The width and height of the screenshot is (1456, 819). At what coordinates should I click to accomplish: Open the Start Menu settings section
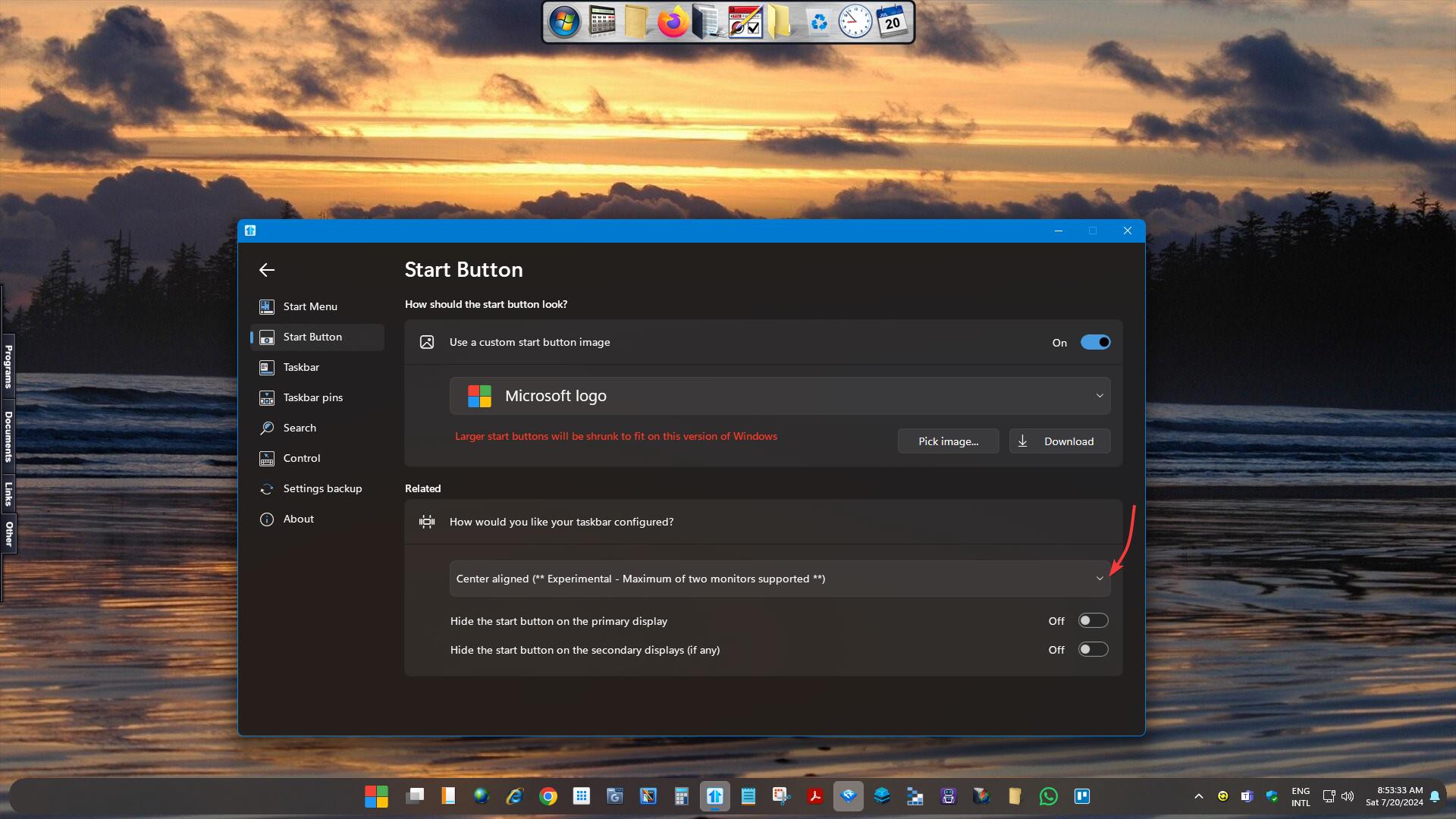pyautogui.click(x=317, y=306)
